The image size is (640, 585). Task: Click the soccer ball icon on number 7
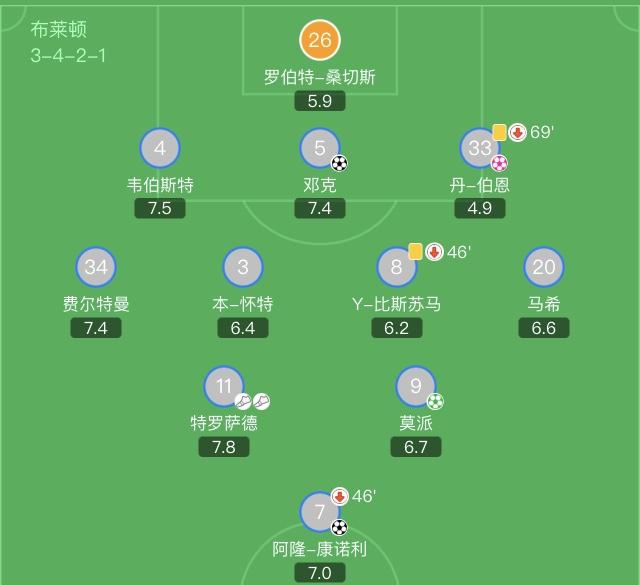click(x=339, y=526)
